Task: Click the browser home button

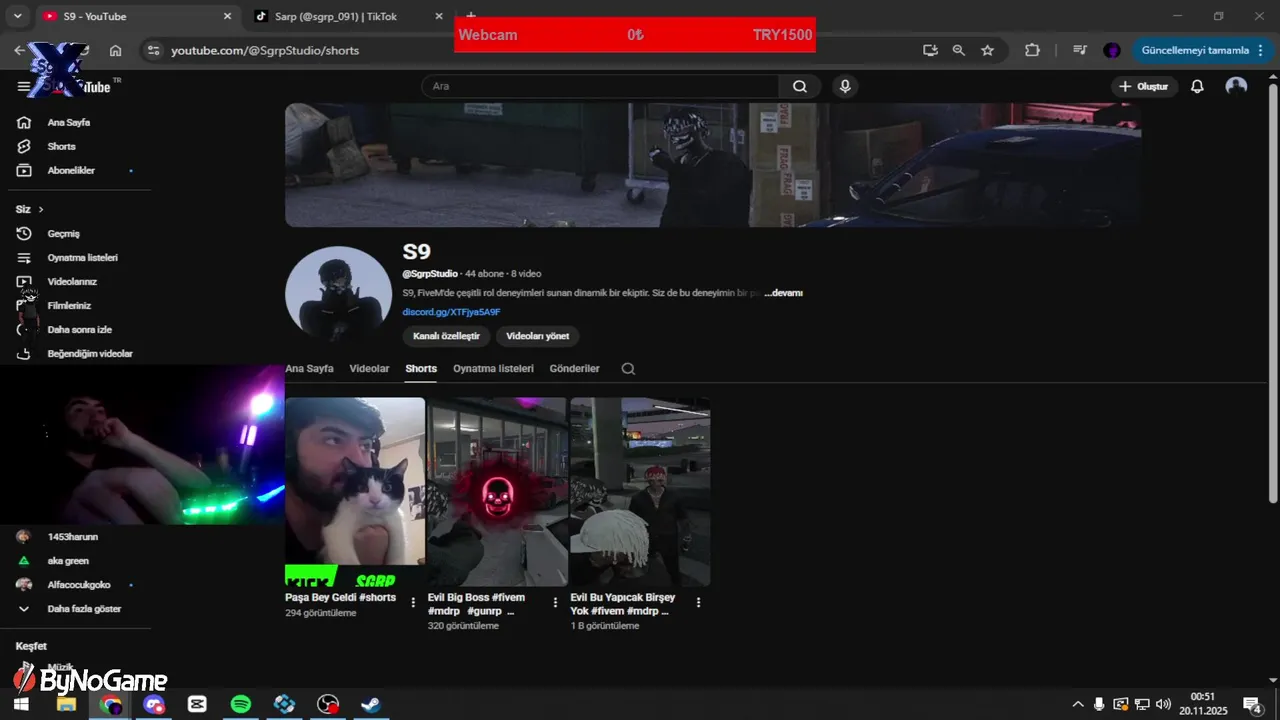Action: click(116, 50)
